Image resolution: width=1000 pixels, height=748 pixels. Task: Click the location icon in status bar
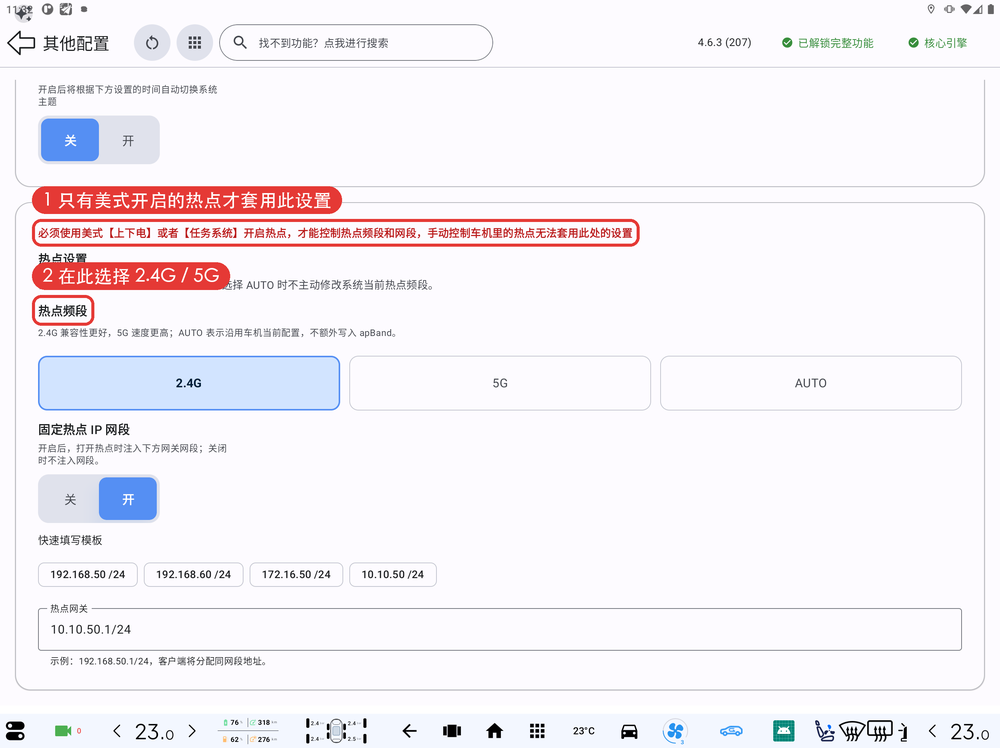click(x=931, y=9)
